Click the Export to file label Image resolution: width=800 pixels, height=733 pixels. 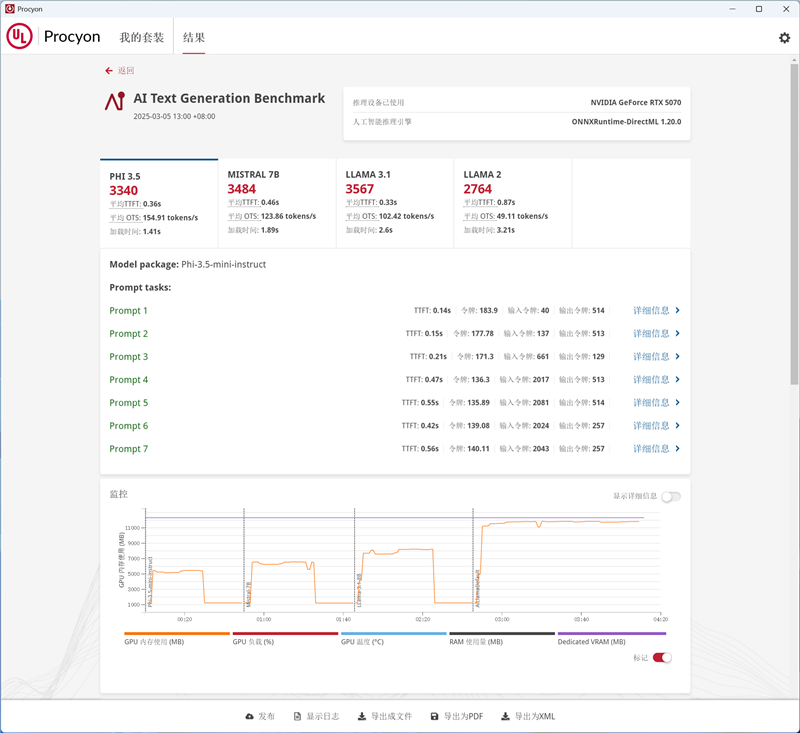pyautogui.click(x=391, y=717)
